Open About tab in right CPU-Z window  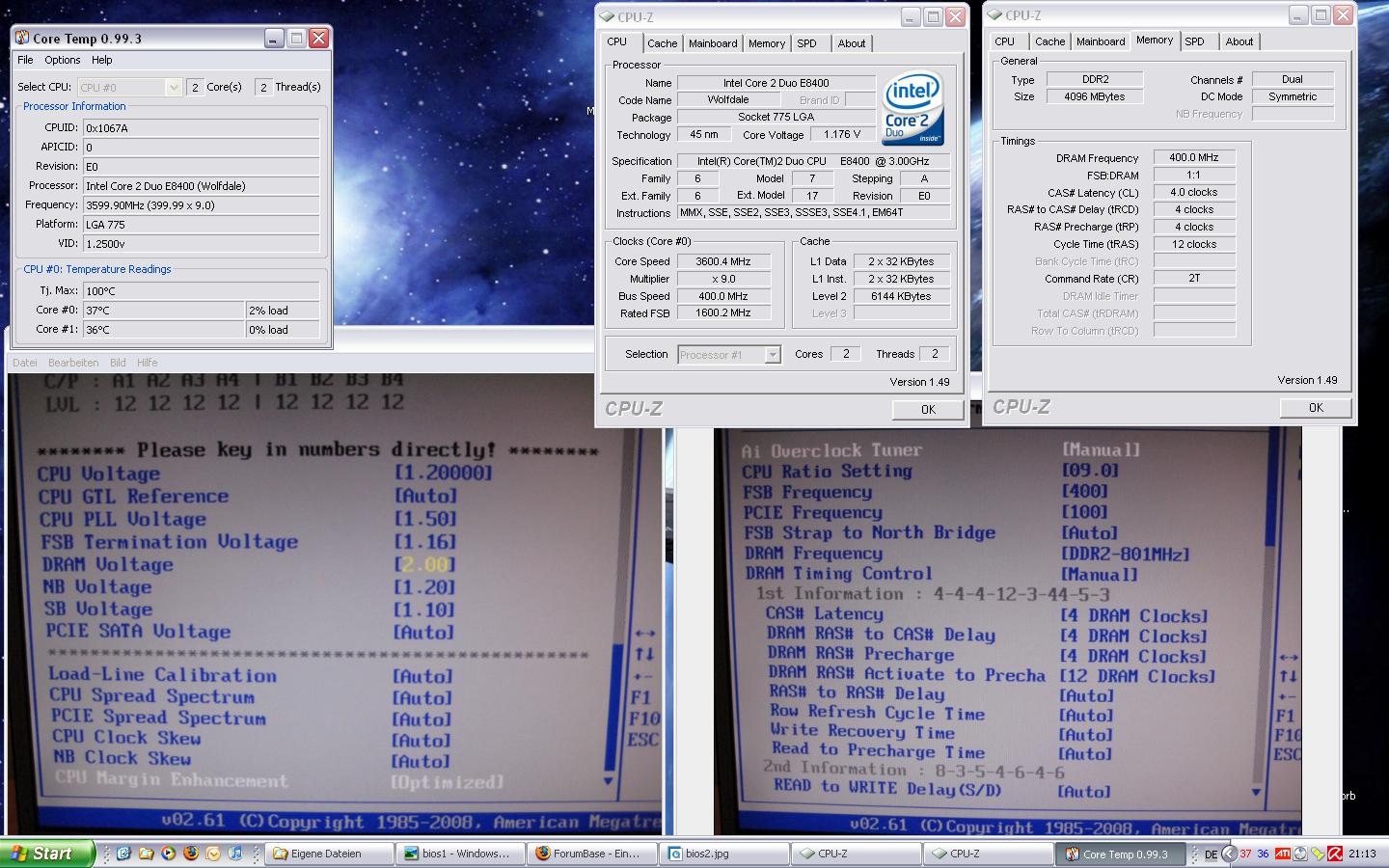pyautogui.click(x=1239, y=41)
